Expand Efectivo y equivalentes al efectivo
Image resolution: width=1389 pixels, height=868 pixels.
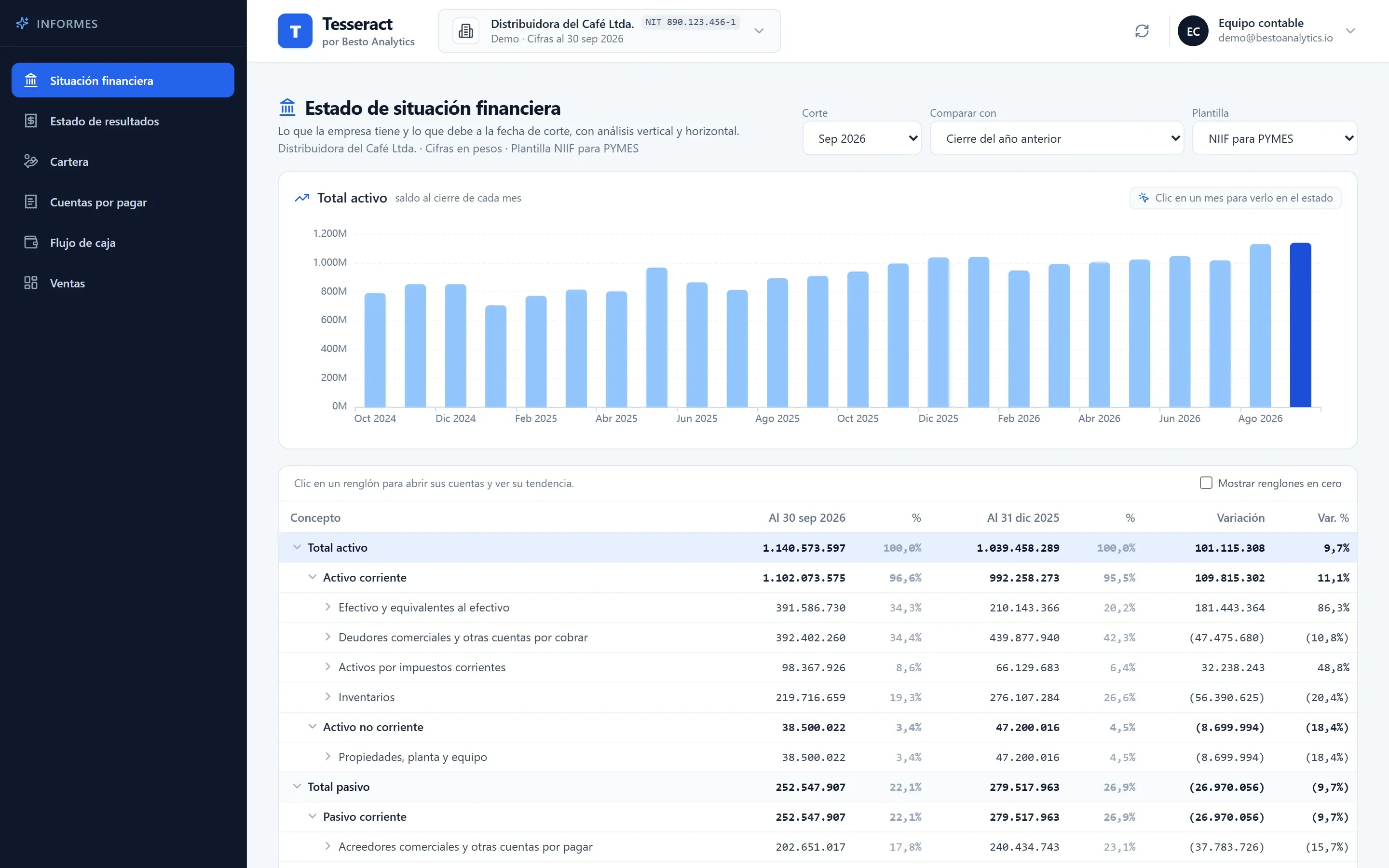(x=328, y=608)
